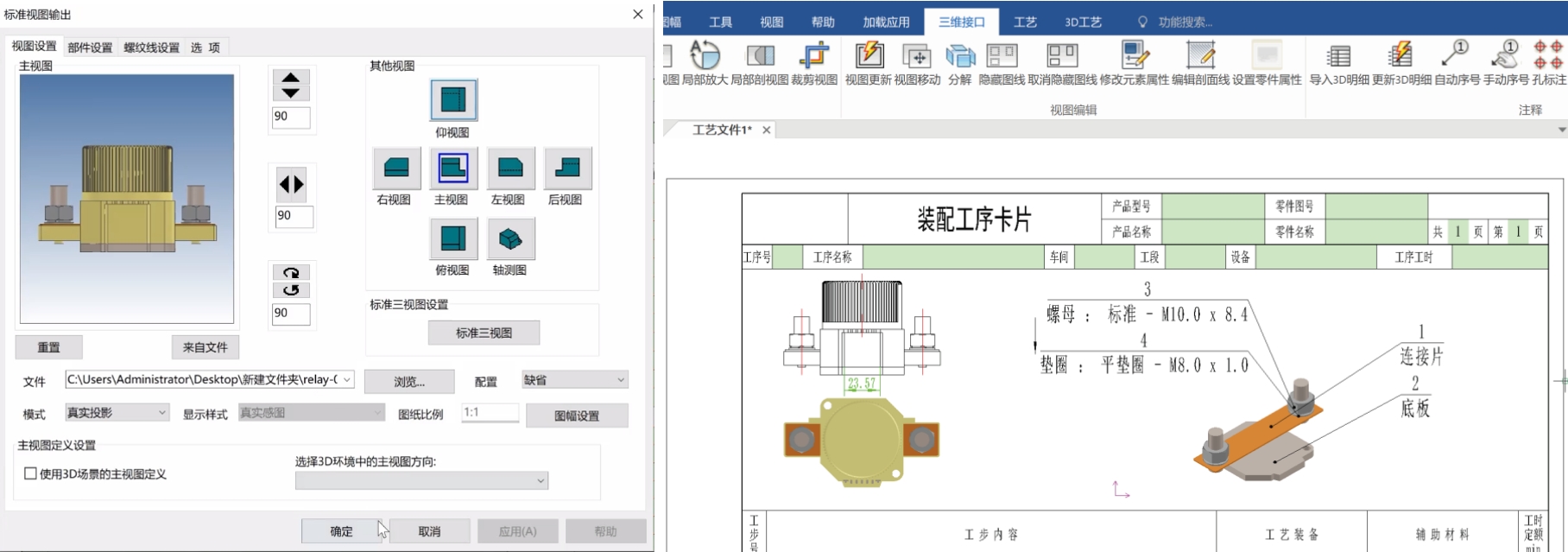Expand the 模式 dropdown showing 真实投影
1568x552 pixels.
tap(117, 413)
